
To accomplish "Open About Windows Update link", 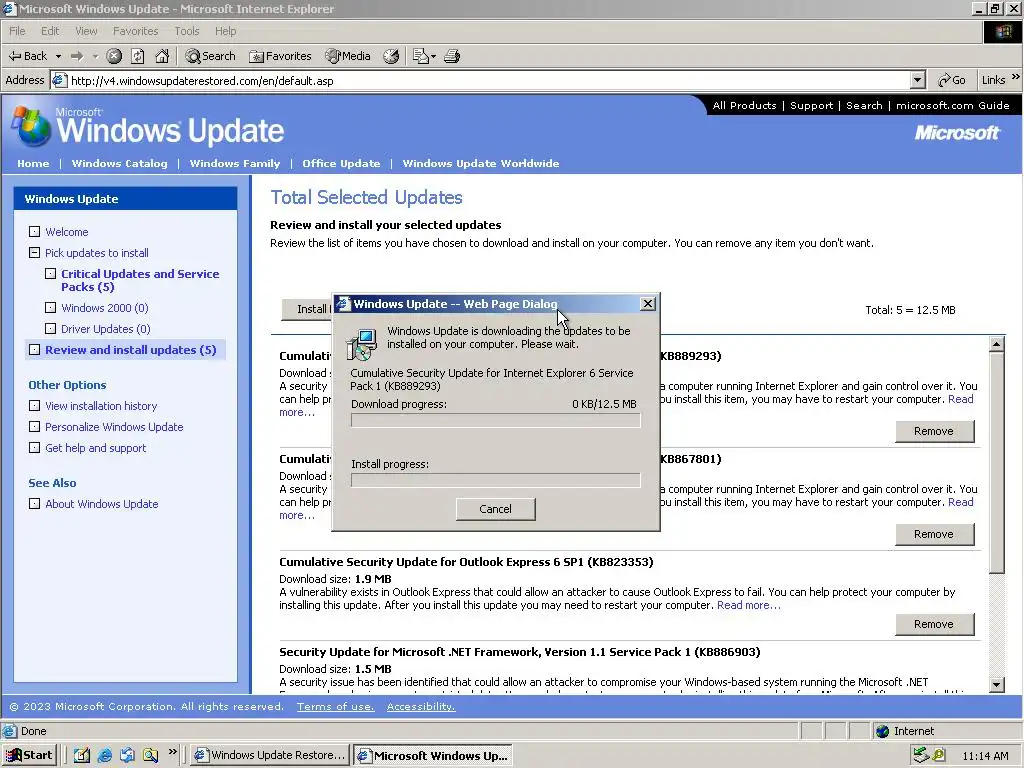I will [102, 504].
